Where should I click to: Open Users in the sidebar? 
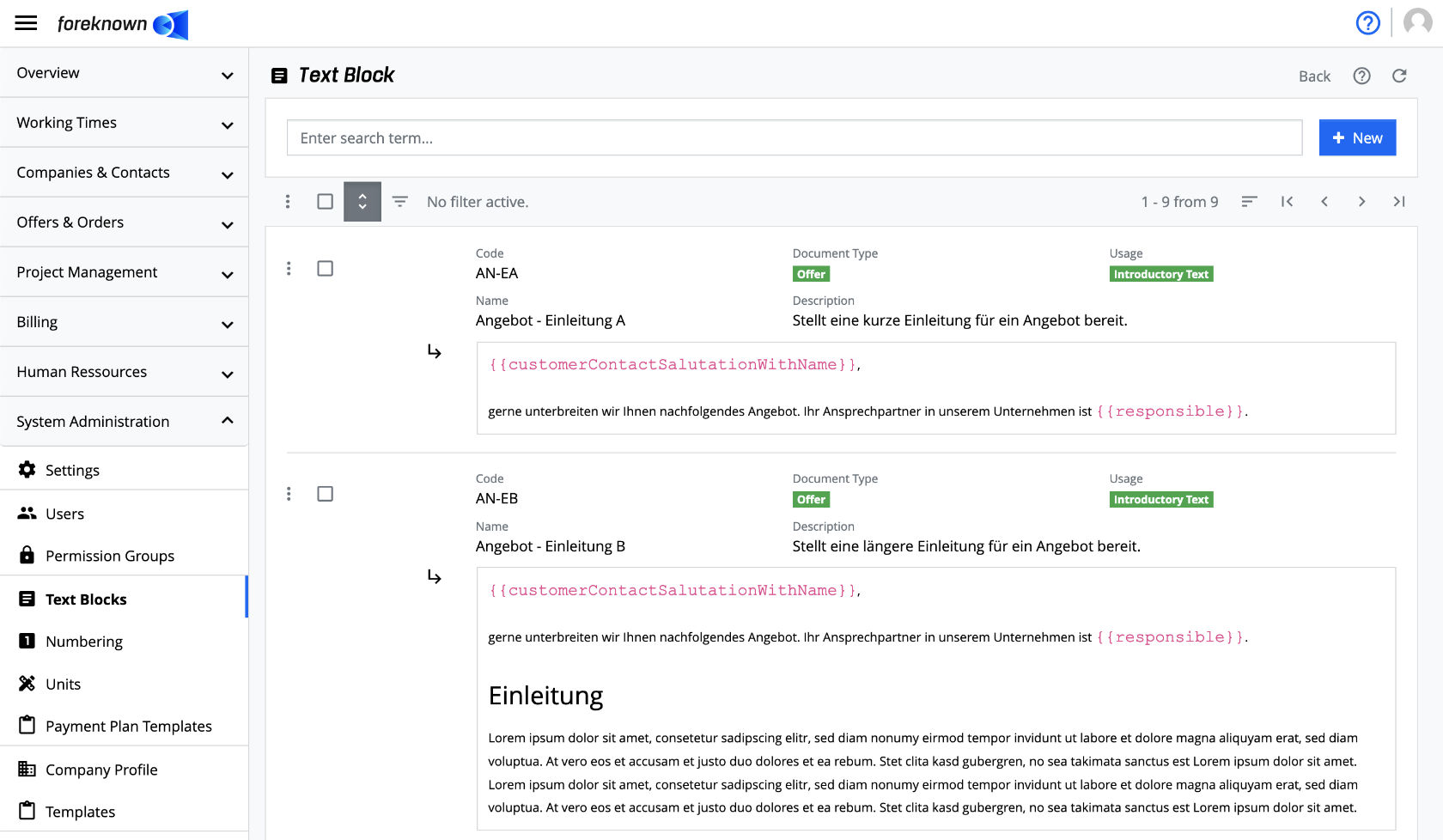[x=125, y=514]
